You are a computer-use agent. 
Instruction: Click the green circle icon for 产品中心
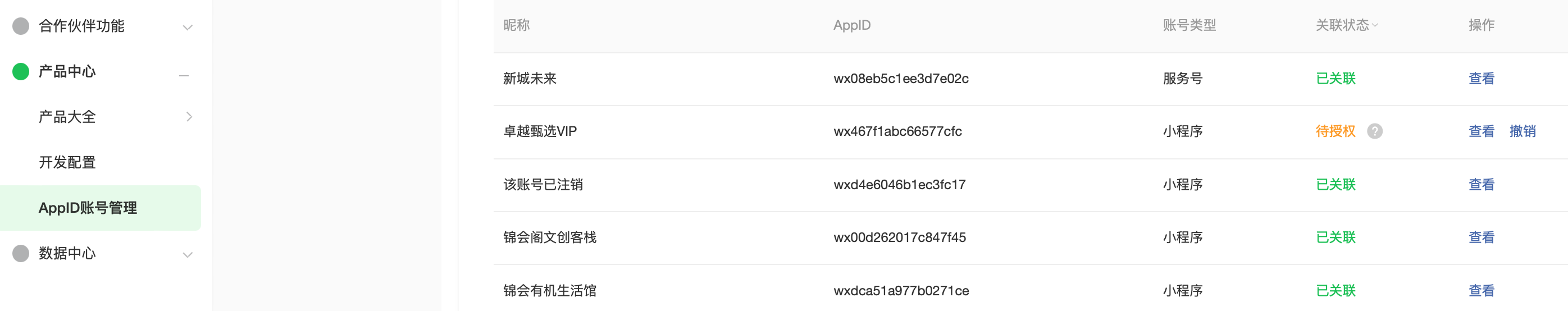point(21,71)
